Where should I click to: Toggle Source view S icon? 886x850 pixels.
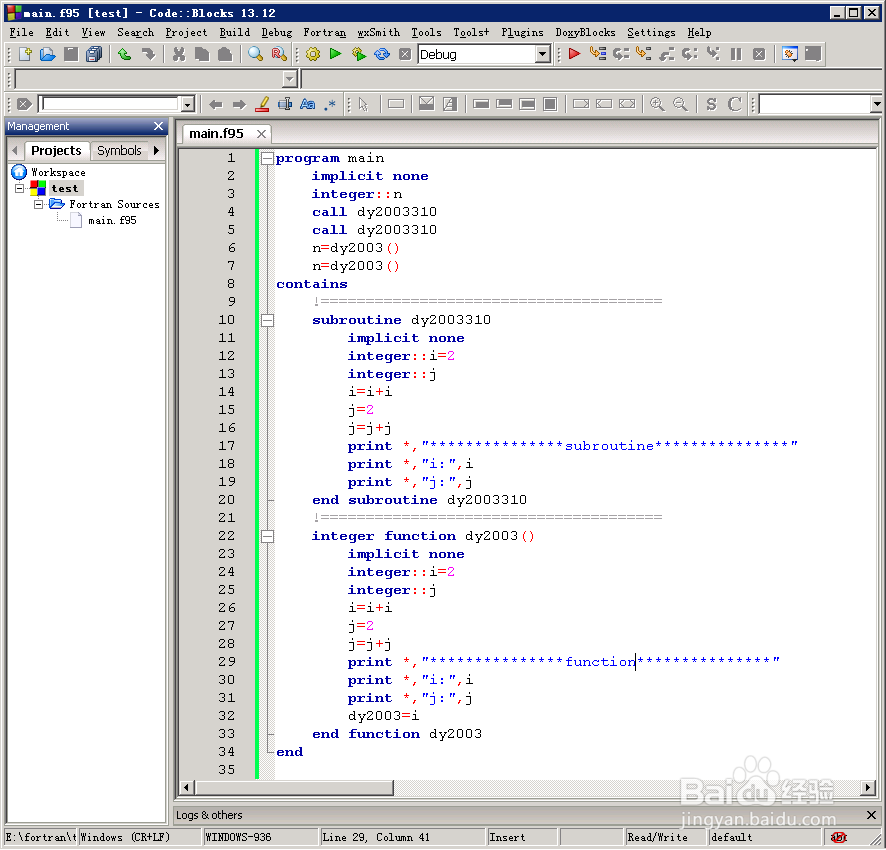click(x=711, y=104)
